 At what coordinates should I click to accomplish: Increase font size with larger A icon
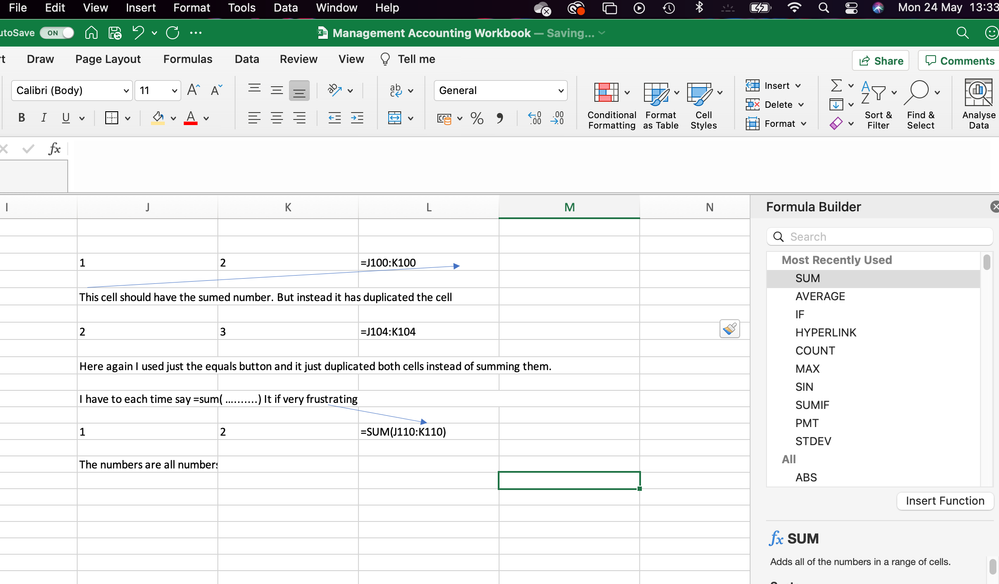(x=194, y=90)
